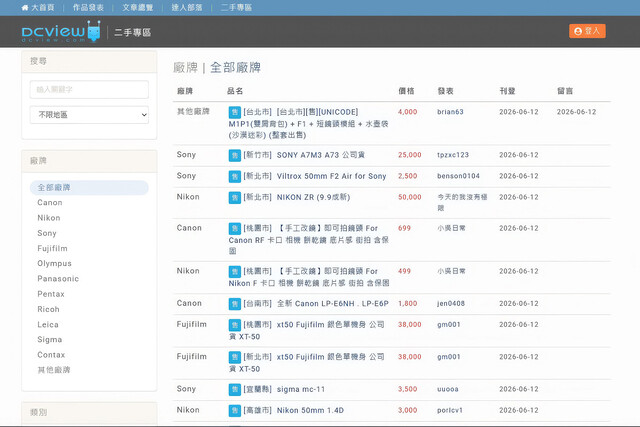Filter by Panasonic brand in sidebar
This screenshot has height=427, width=640.
pos(58,279)
